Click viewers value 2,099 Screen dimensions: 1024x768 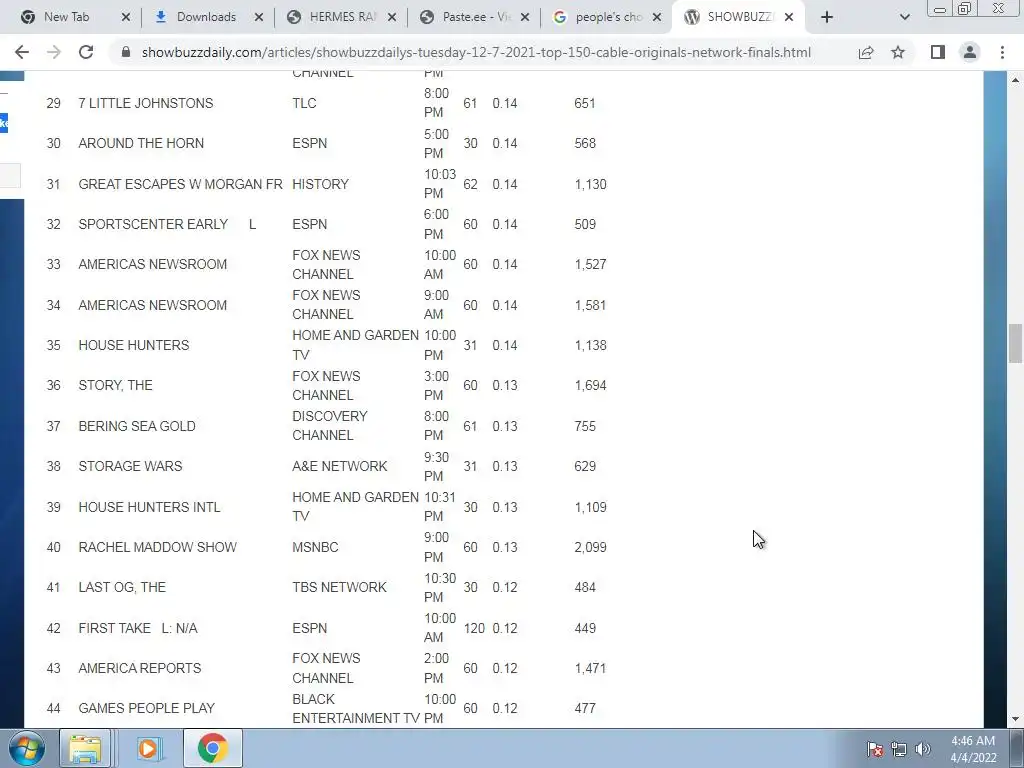(x=590, y=547)
